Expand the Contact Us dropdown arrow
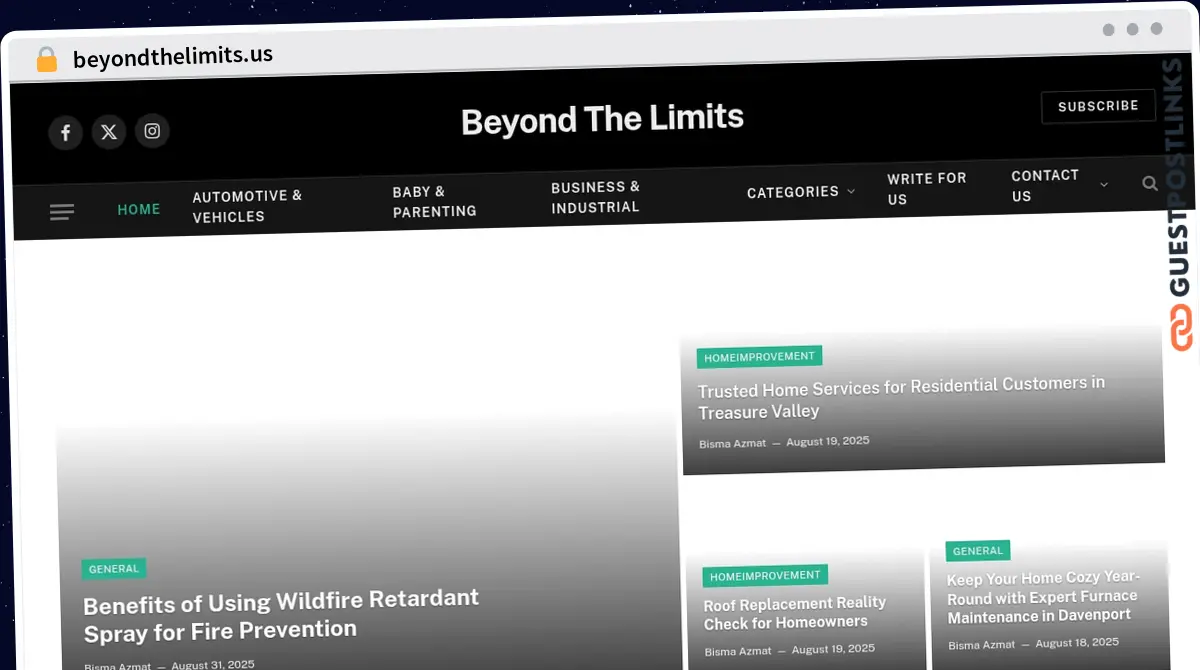Viewport: 1200px width, 670px height. pyautogui.click(x=1104, y=185)
